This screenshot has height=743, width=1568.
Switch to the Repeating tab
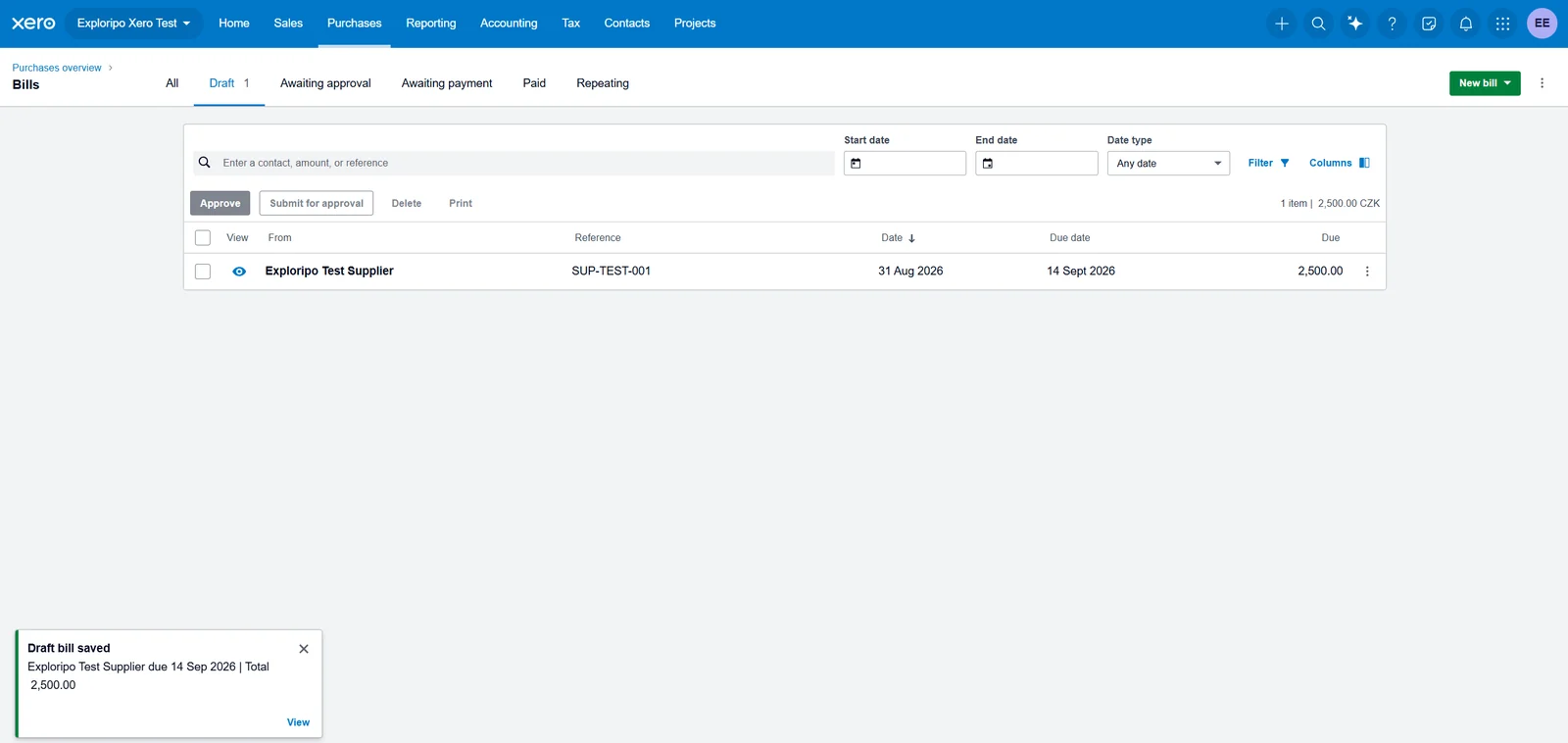click(603, 83)
